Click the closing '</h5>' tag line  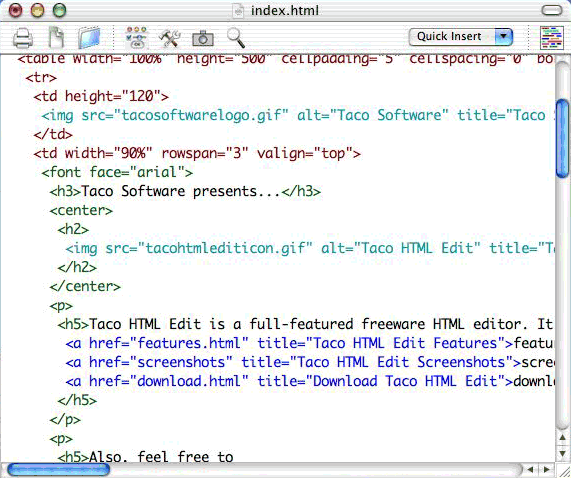click(77, 400)
